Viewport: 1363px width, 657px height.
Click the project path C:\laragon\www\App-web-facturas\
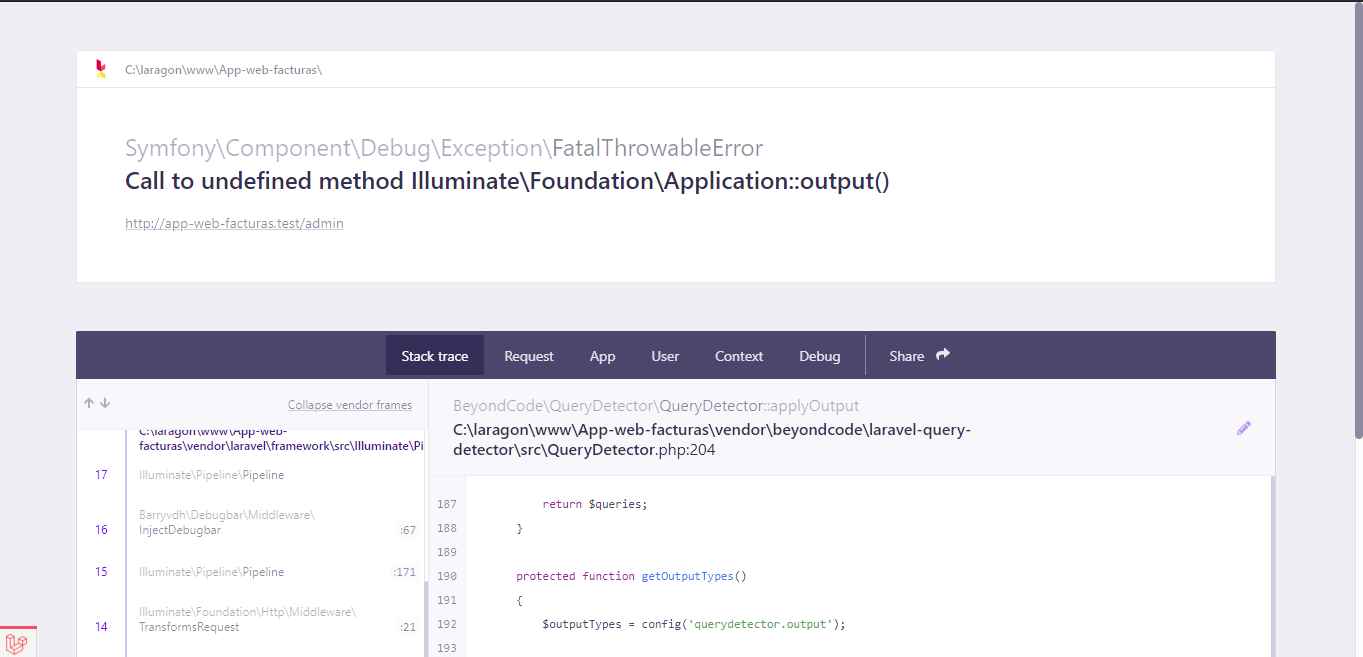pos(223,70)
